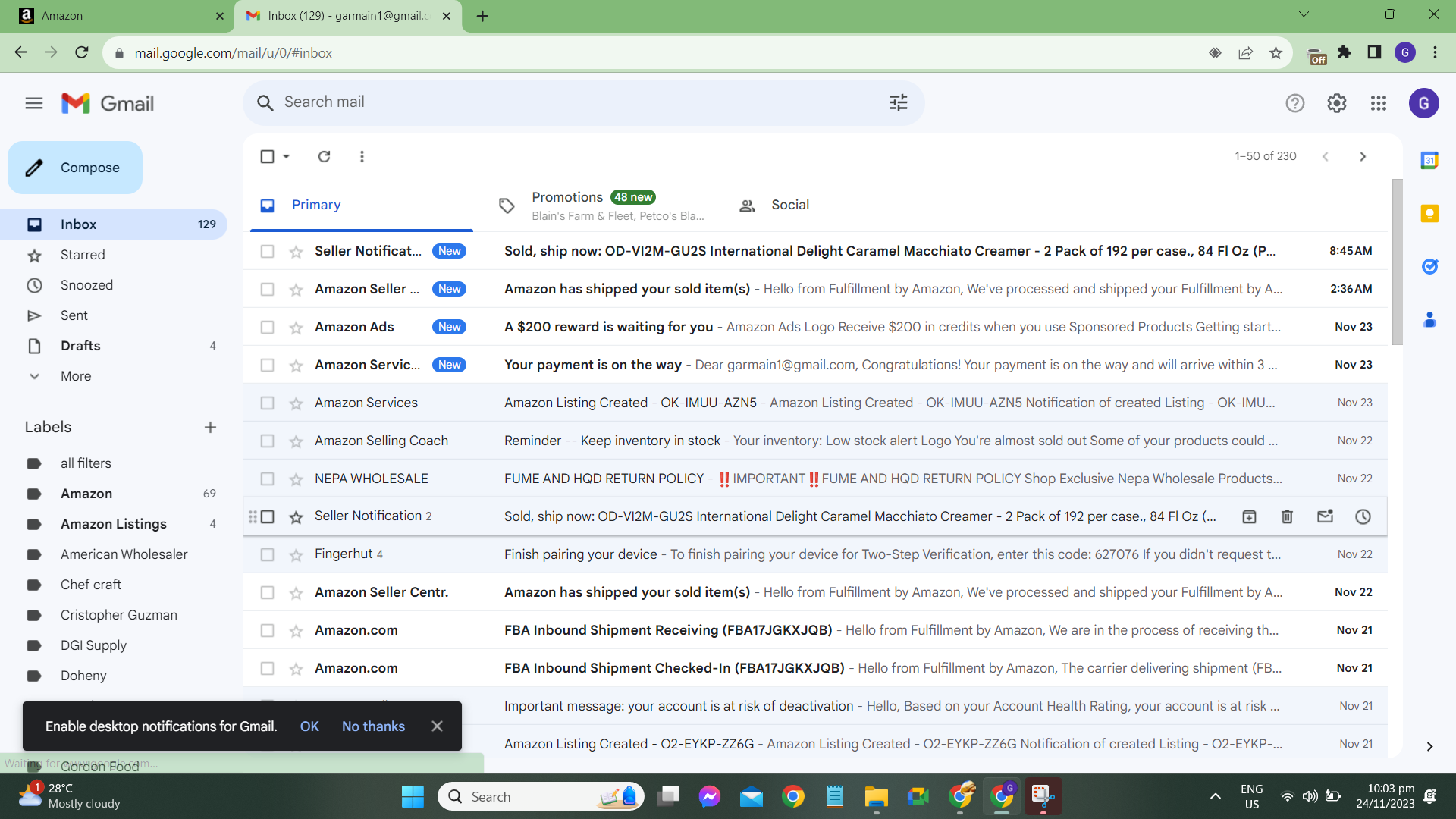Open the Gmail main menu hamburger

click(34, 103)
